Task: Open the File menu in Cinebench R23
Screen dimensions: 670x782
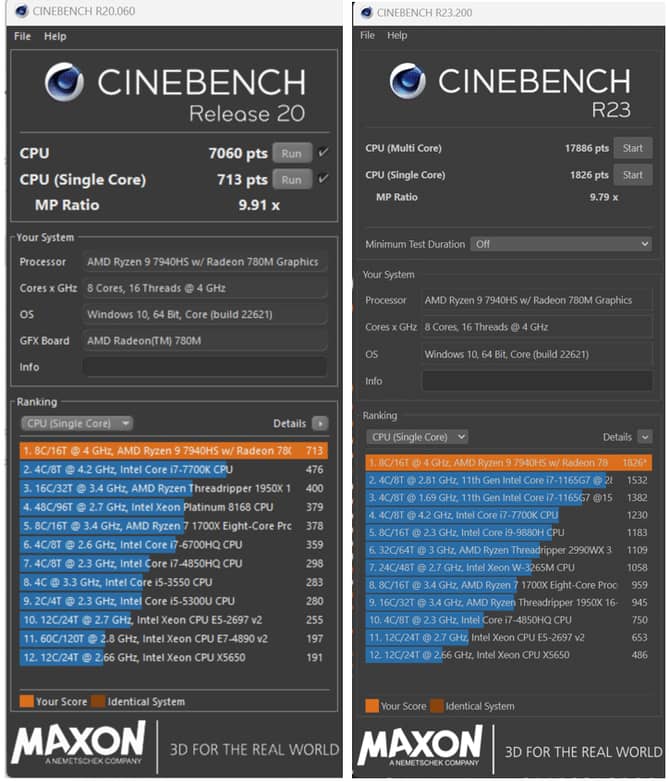Action: pyautogui.click(x=368, y=35)
